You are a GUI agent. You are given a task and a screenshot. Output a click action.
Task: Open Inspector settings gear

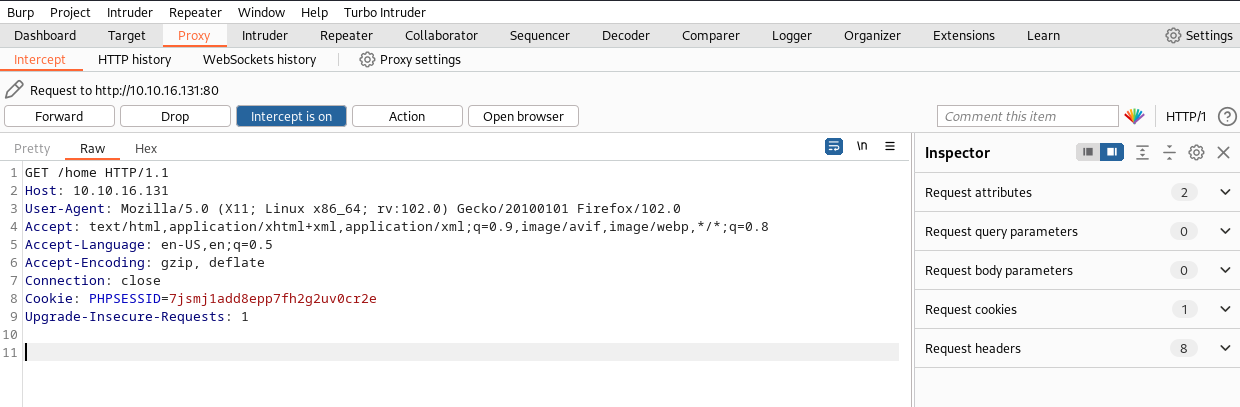[x=1196, y=152]
